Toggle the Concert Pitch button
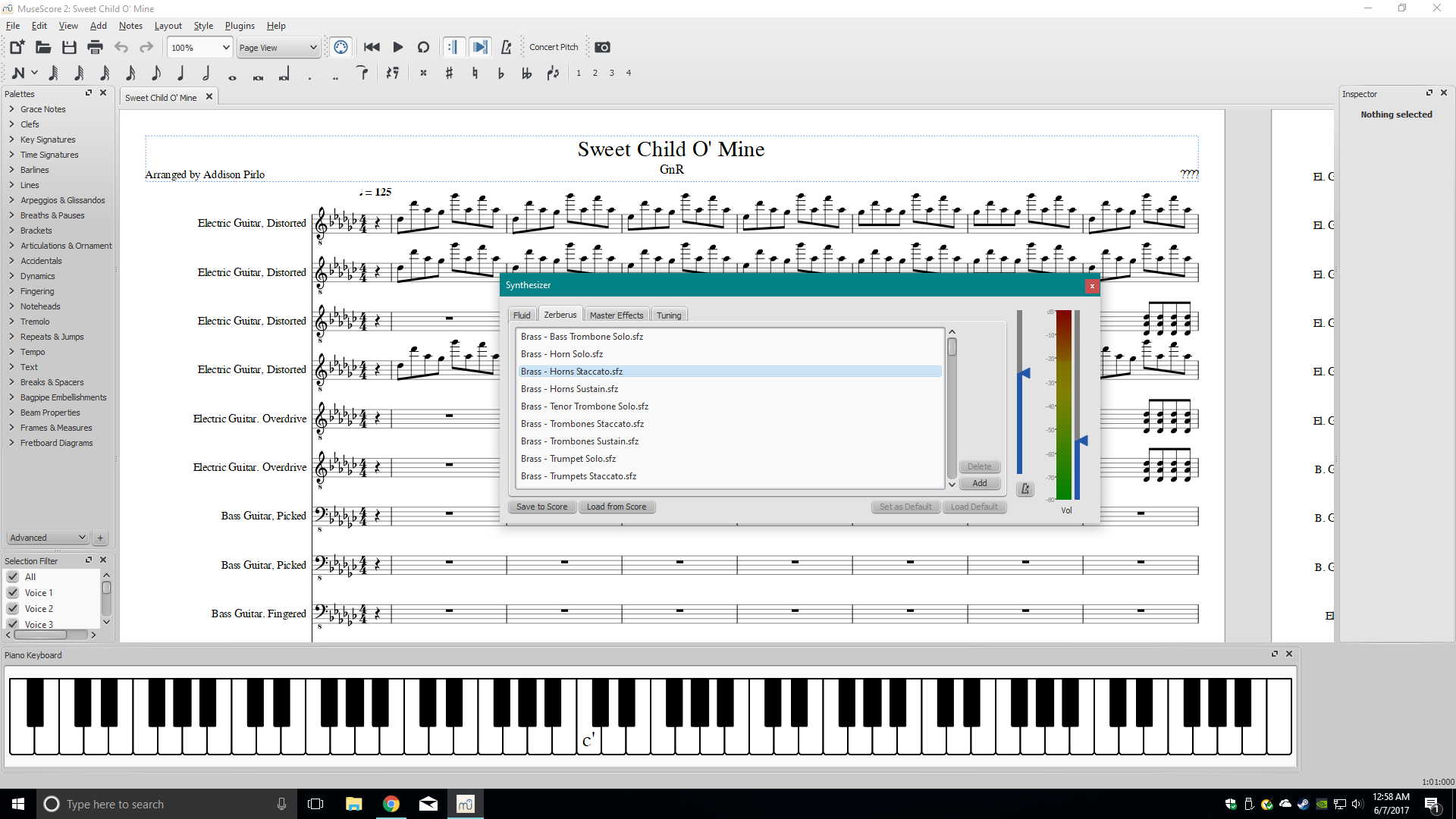1456x819 pixels. pos(554,47)
